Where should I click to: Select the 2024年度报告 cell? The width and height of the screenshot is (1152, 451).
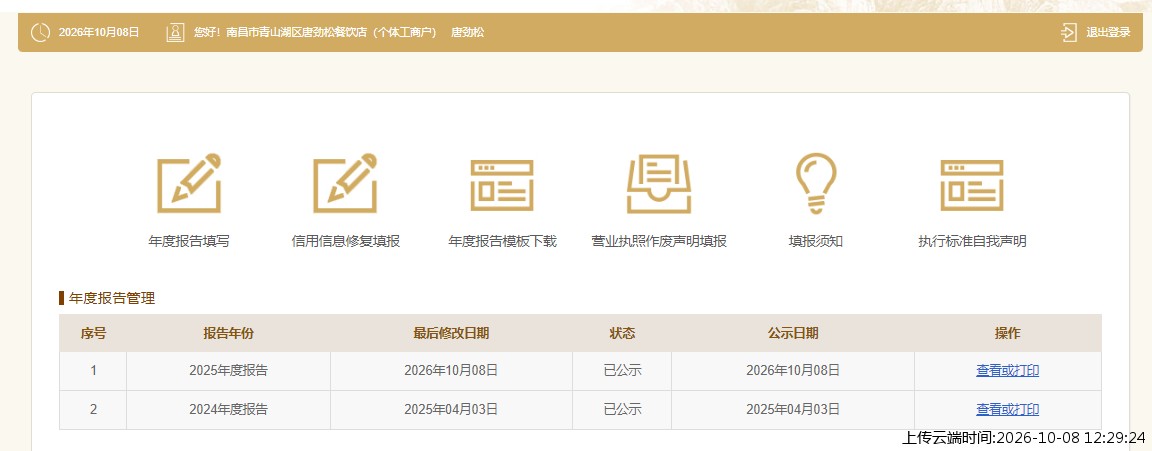coord(228,409)
